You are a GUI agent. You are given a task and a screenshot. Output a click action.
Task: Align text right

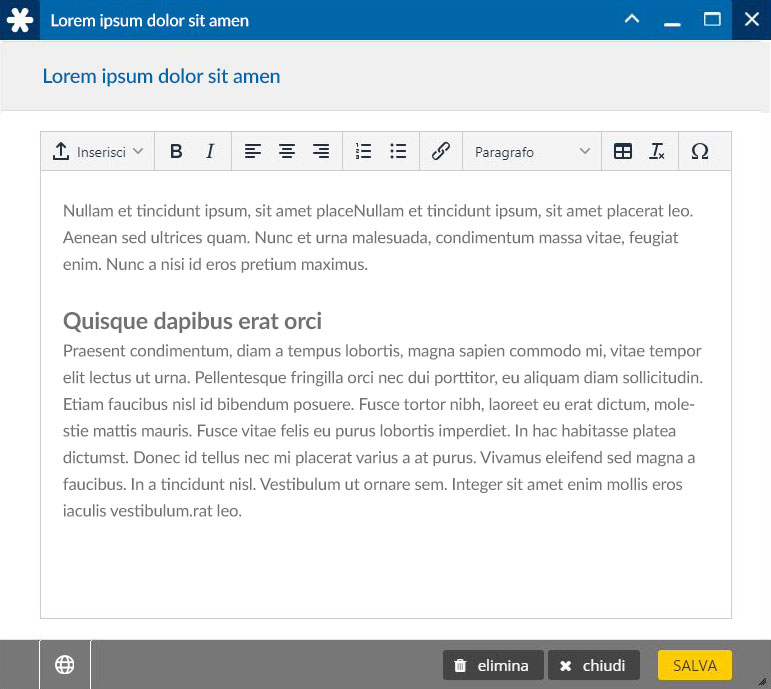[321, 151]
